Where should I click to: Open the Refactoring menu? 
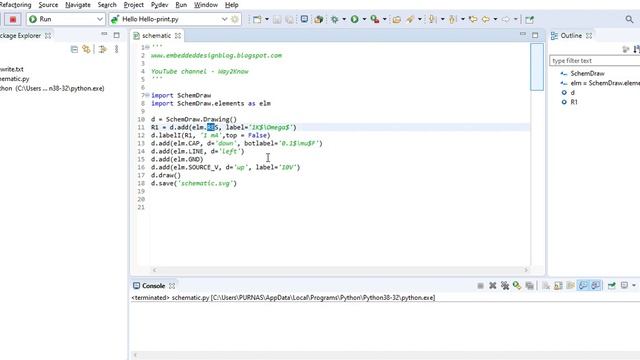click(x=16, y=5)
